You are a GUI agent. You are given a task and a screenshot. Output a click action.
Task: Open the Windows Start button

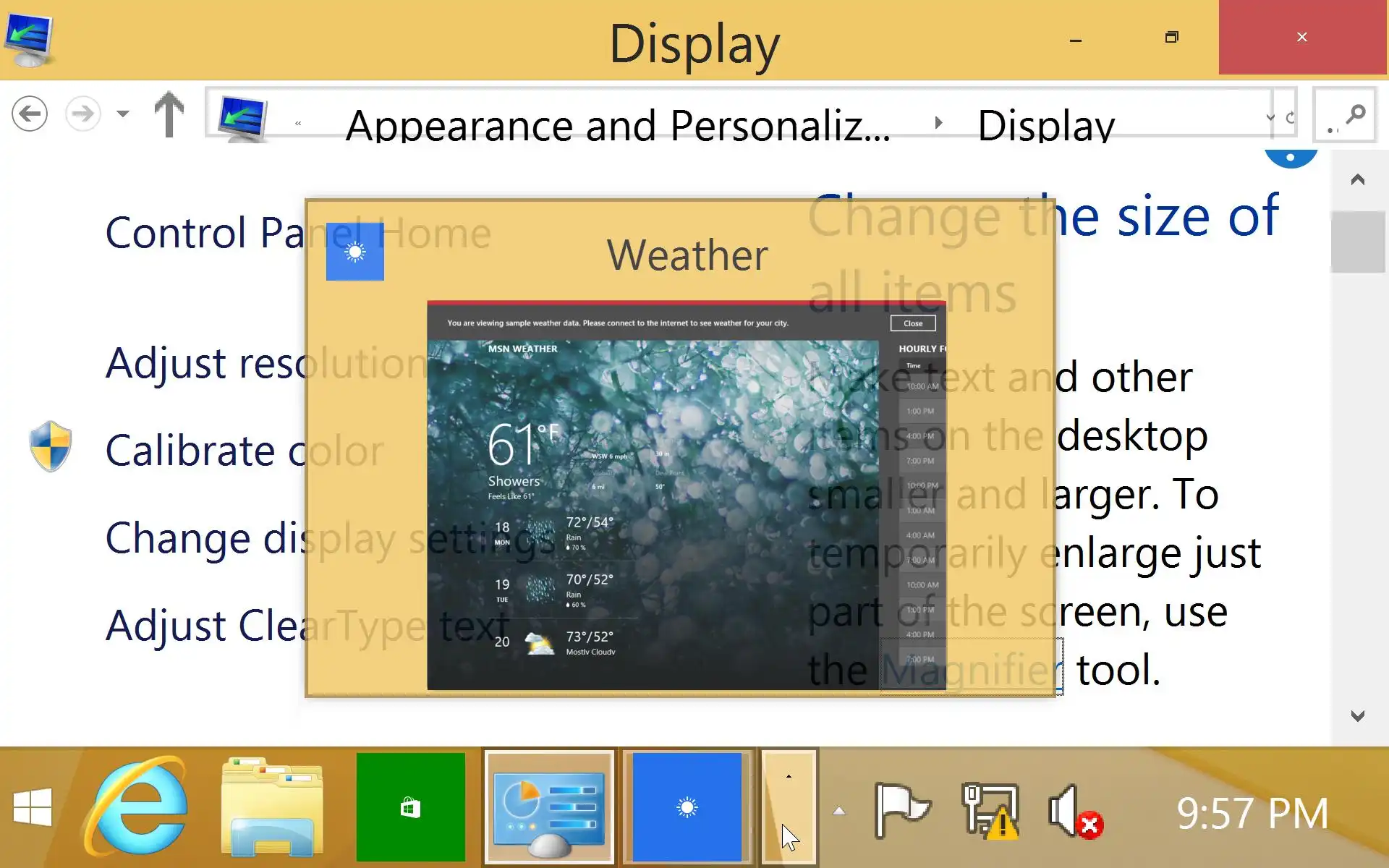click(33, 807)
